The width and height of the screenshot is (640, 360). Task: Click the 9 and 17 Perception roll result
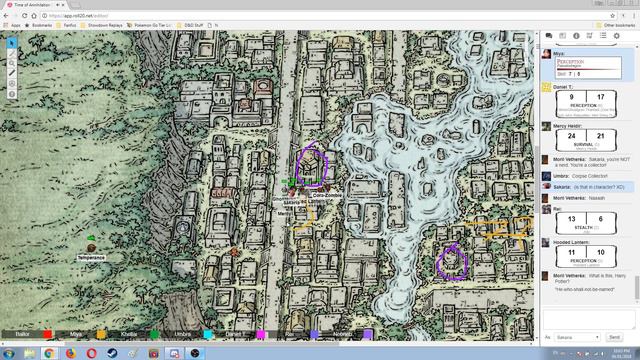pos(586,104)
